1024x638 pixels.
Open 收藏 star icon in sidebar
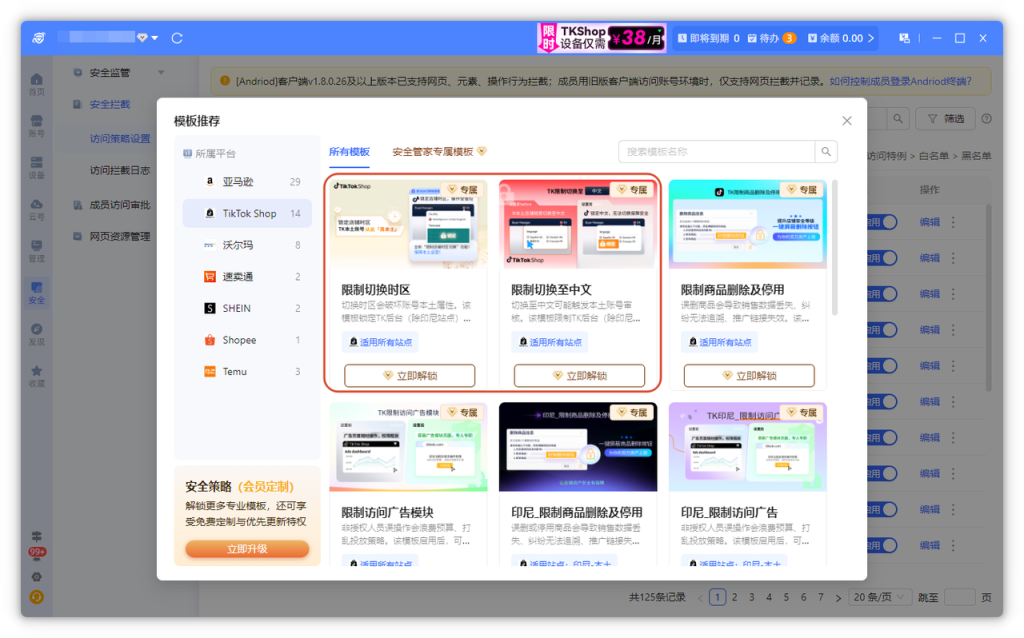37,375
